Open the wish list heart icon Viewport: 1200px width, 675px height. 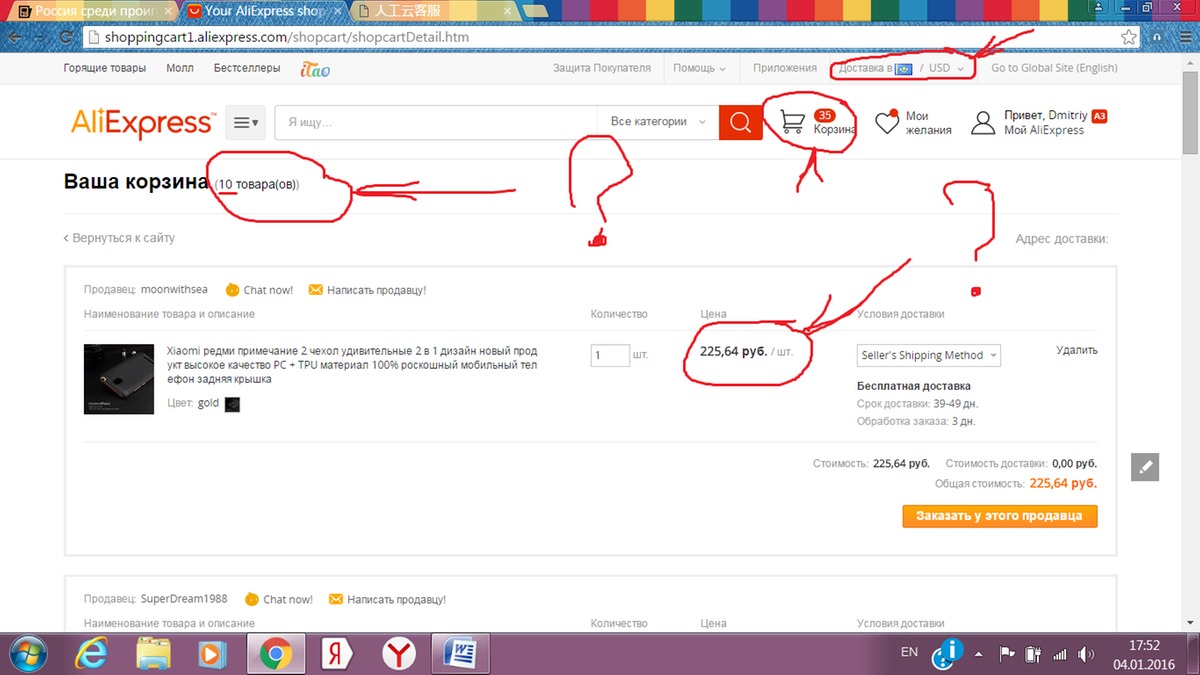[x=887, y=123]
